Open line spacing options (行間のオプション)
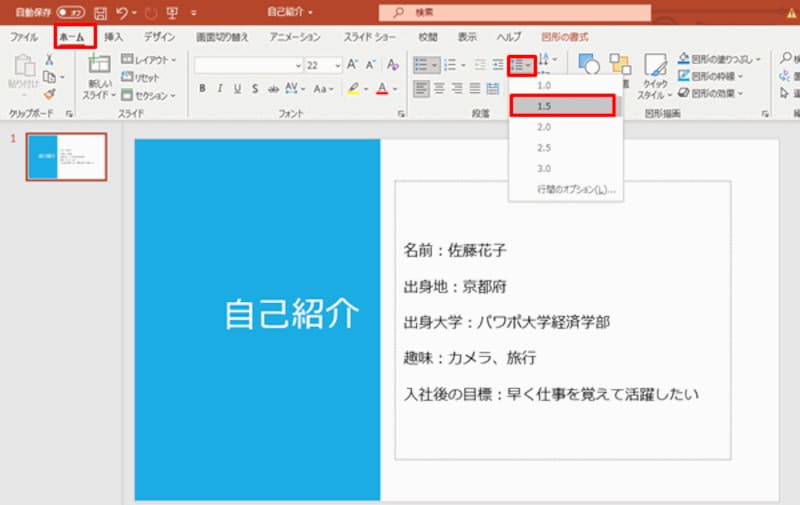 (x=565, y=190)
